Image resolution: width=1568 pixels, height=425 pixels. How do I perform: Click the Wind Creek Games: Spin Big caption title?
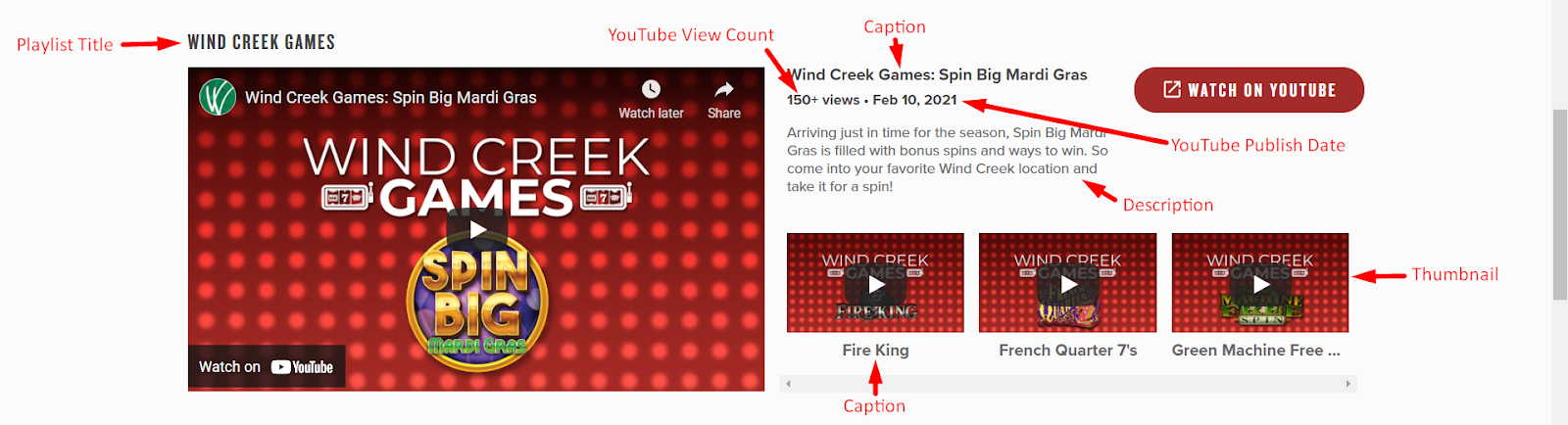pyautogui.click(x=939, y=74)
